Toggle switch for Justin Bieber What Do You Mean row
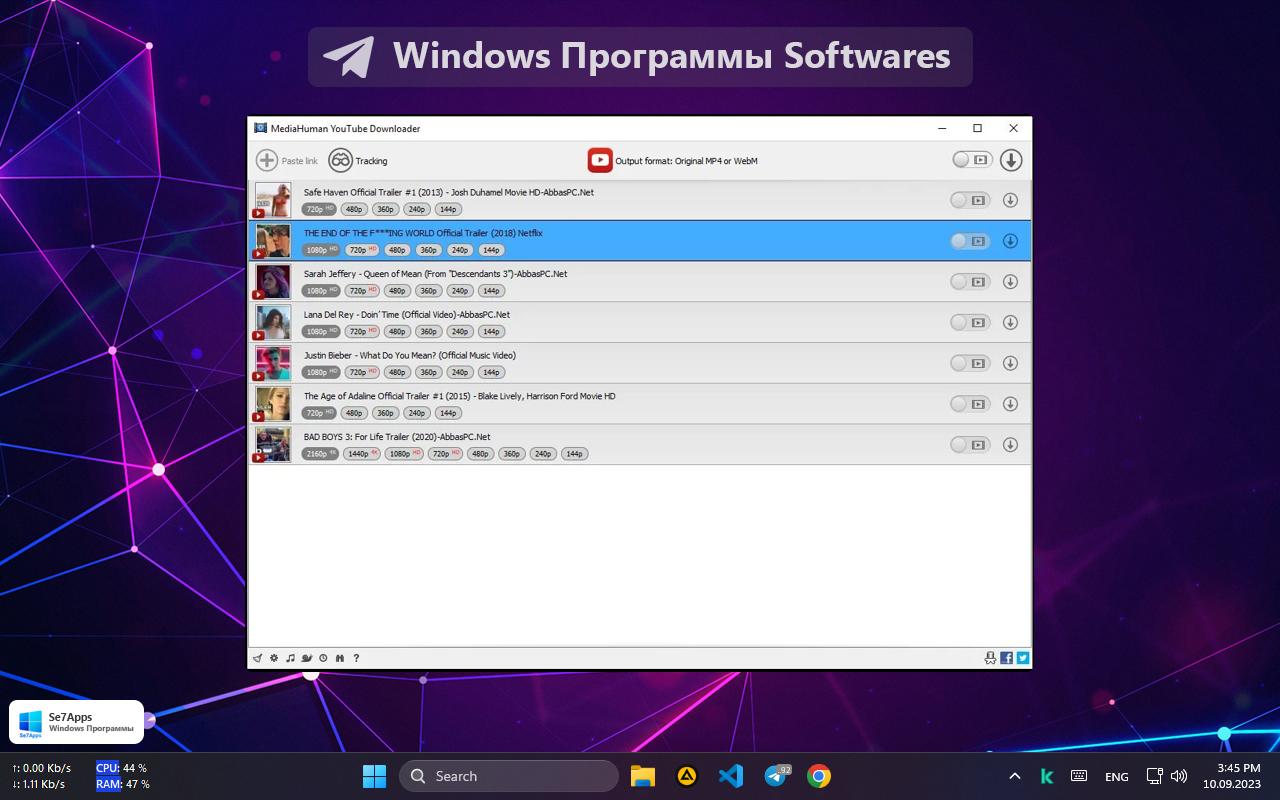Viewport: 1280px width, 800px height. click(970, 363)
